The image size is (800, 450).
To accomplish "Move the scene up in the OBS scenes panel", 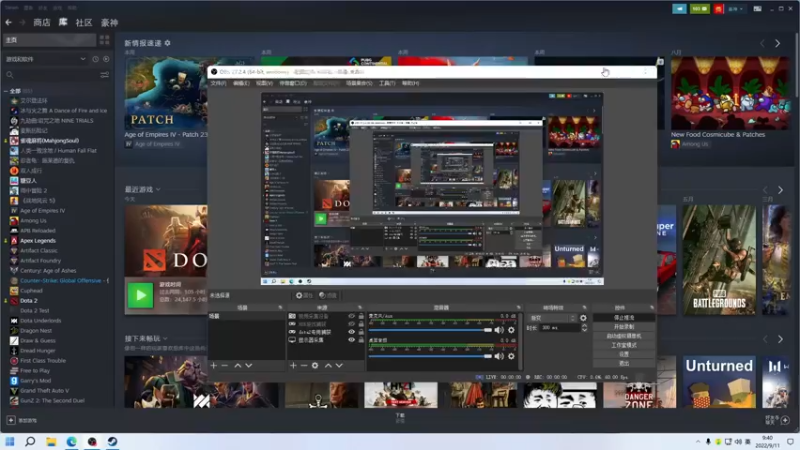I will point(238,365).
